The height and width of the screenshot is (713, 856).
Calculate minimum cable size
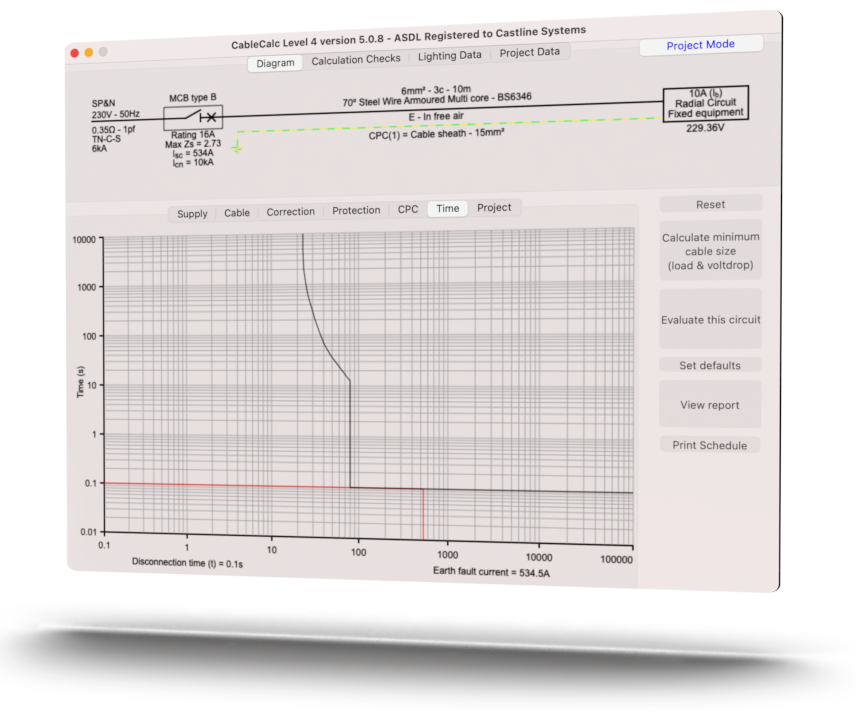click(x=710, y=251)
